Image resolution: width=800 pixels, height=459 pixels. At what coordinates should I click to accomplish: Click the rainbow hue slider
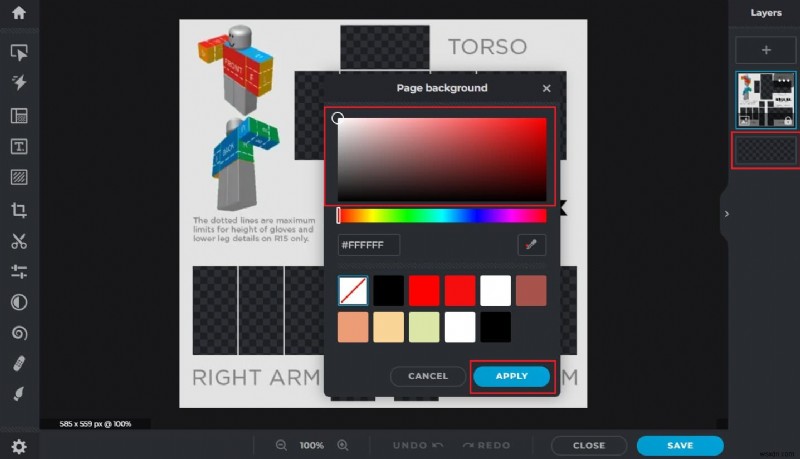pos(442,216)
